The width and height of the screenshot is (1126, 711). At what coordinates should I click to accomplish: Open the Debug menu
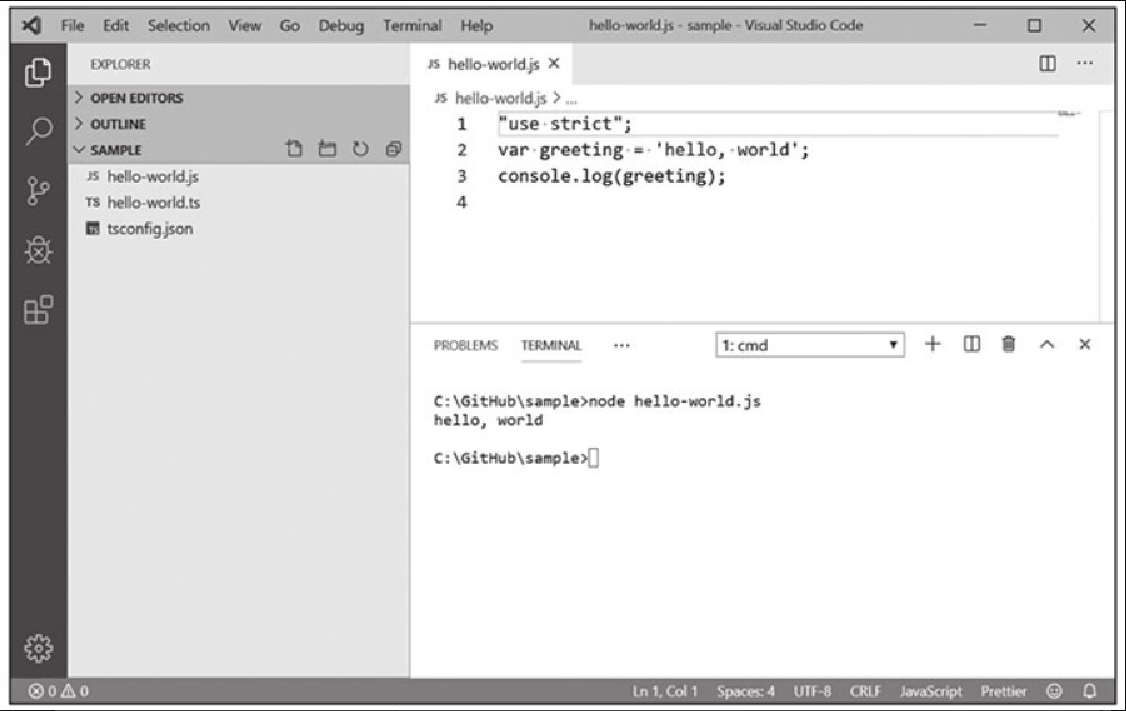341,26
